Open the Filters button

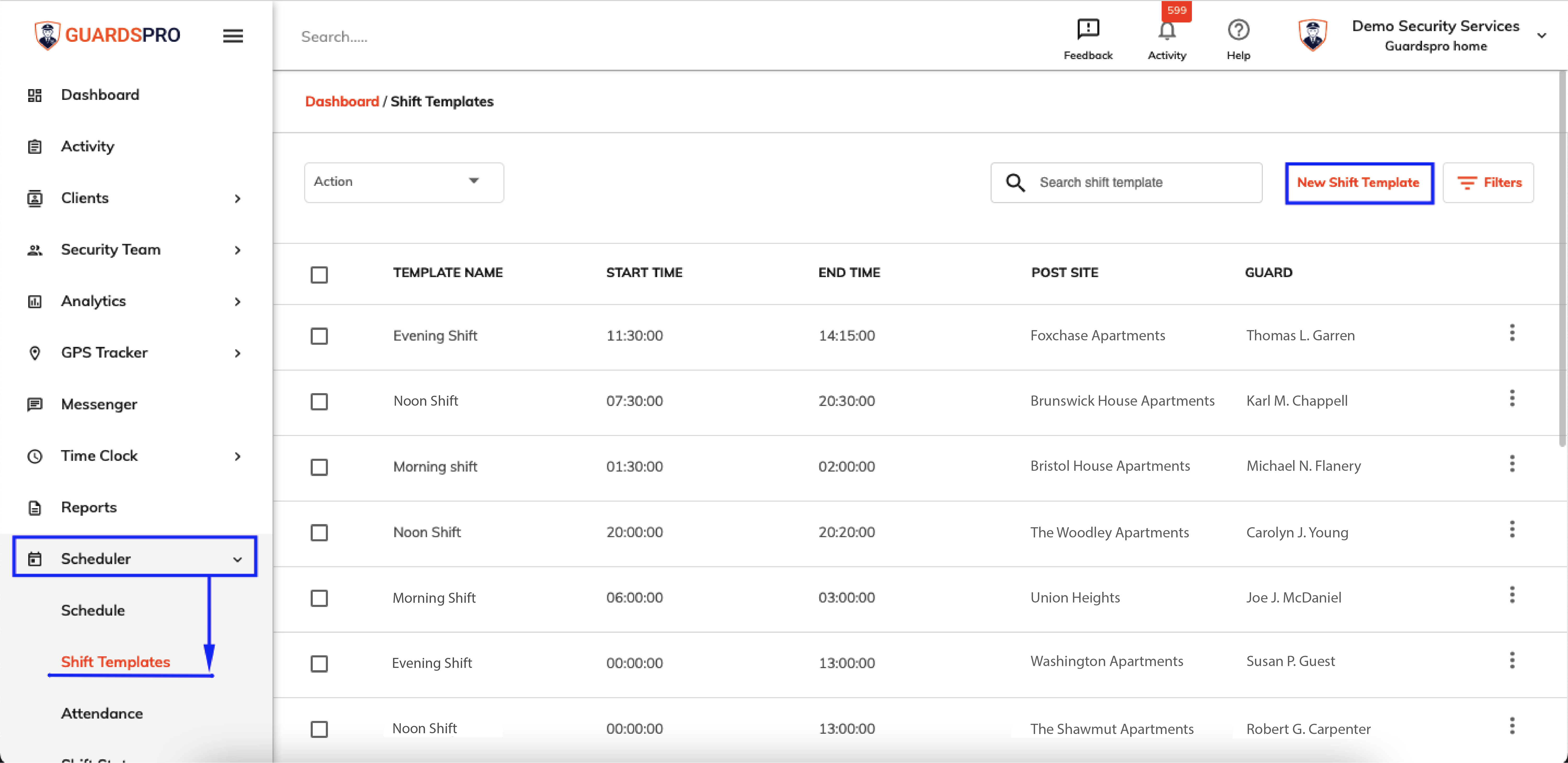[x=1488, y=182]
